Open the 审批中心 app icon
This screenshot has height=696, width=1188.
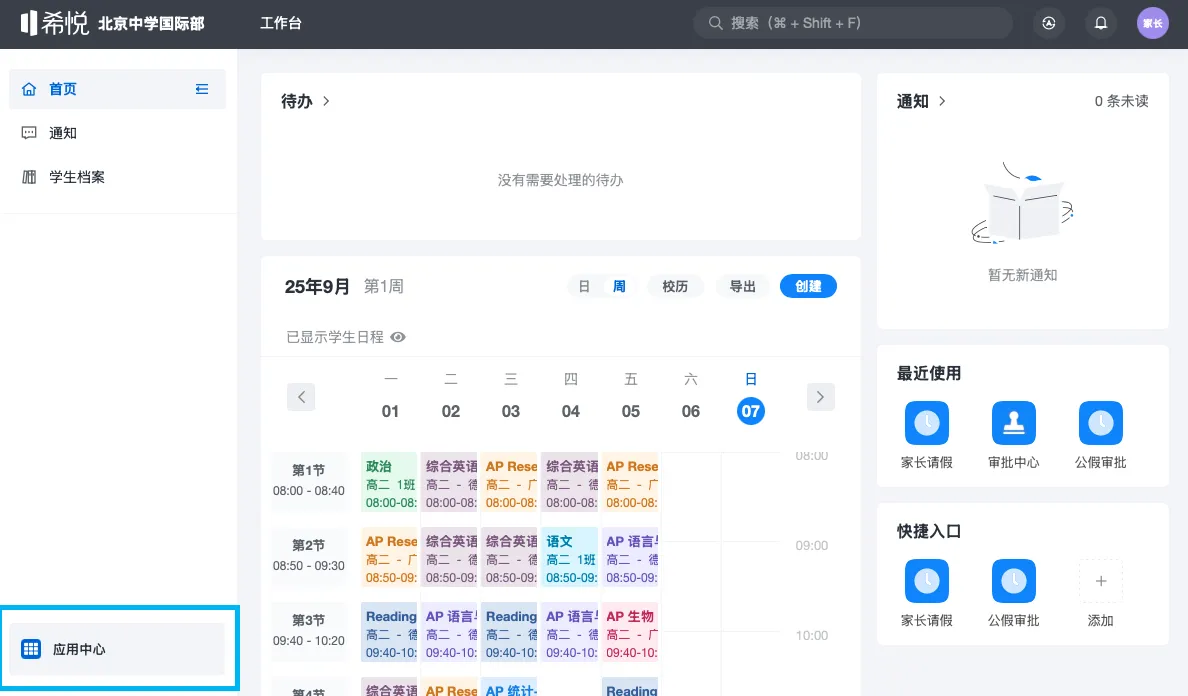1013,422
